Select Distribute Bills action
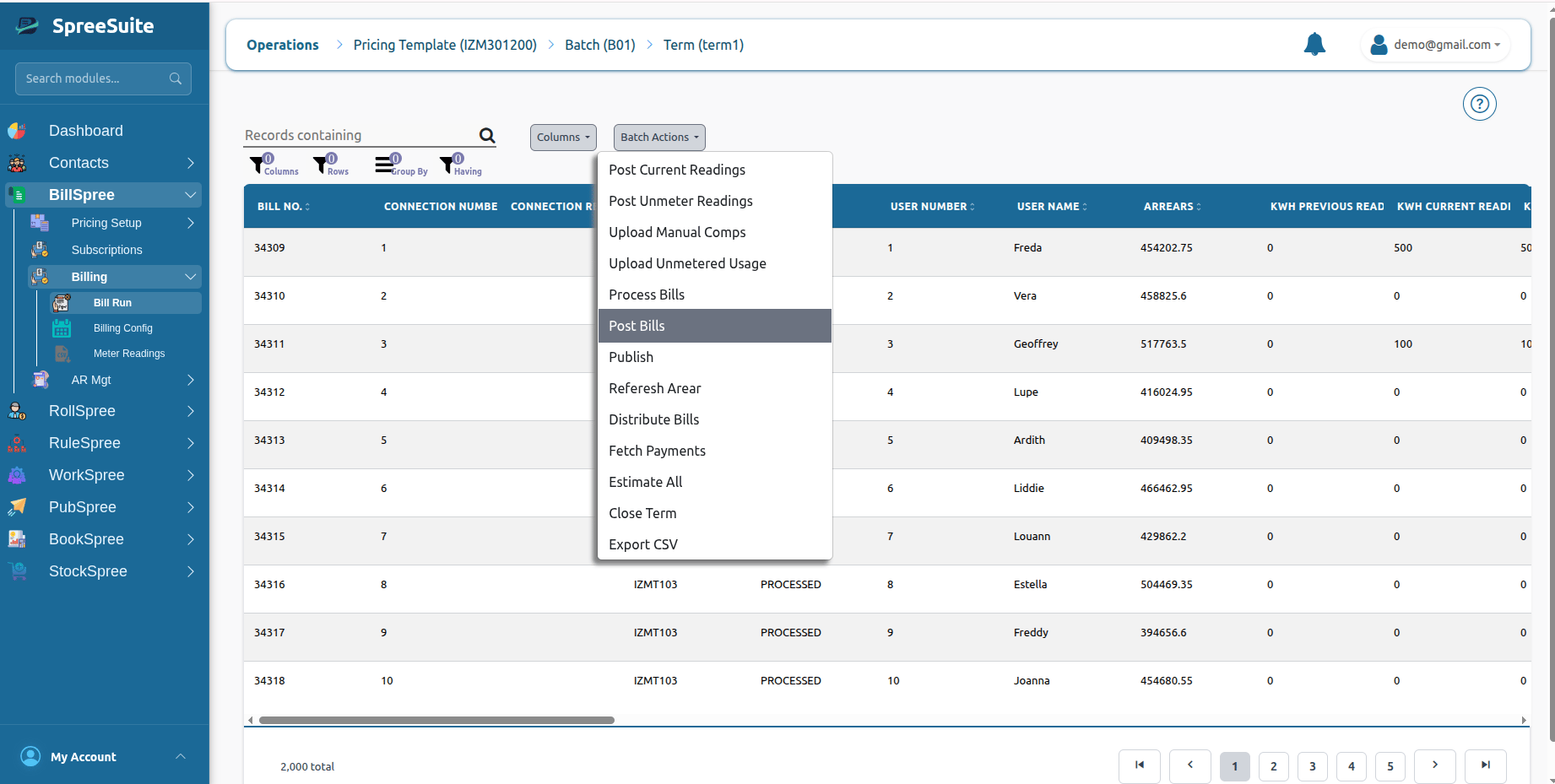 [x=715, y=419]
